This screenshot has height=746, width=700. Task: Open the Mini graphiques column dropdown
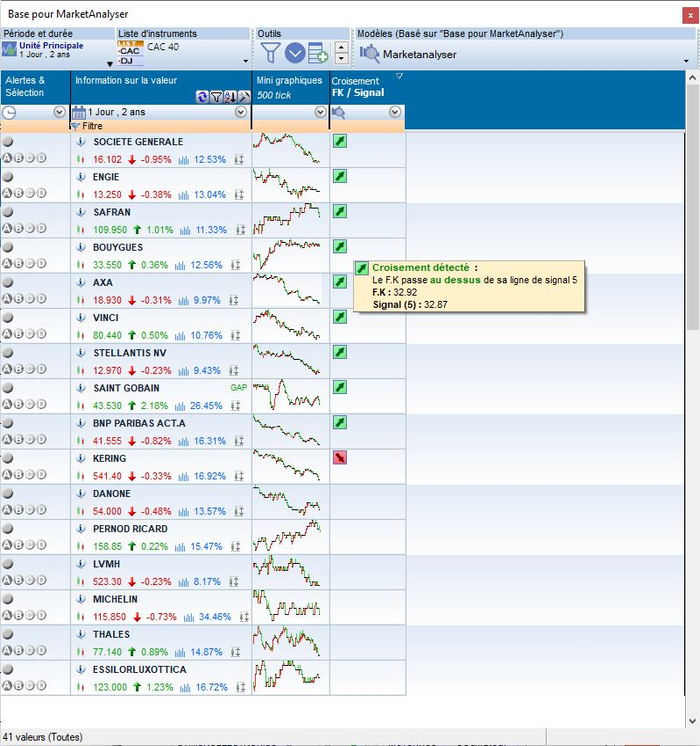coord(320,112)
